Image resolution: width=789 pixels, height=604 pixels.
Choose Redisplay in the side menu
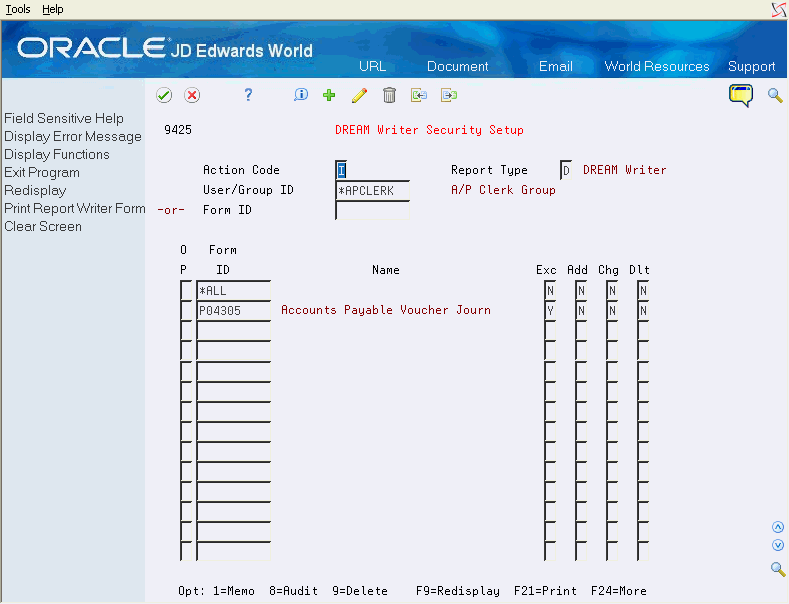point(35,191)
